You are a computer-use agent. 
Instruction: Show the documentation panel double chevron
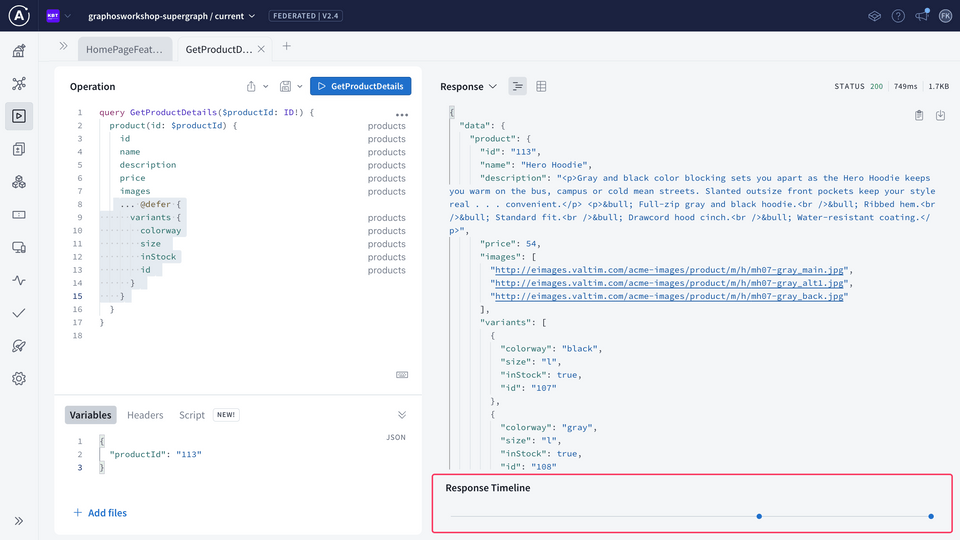(x=63, y=46)
